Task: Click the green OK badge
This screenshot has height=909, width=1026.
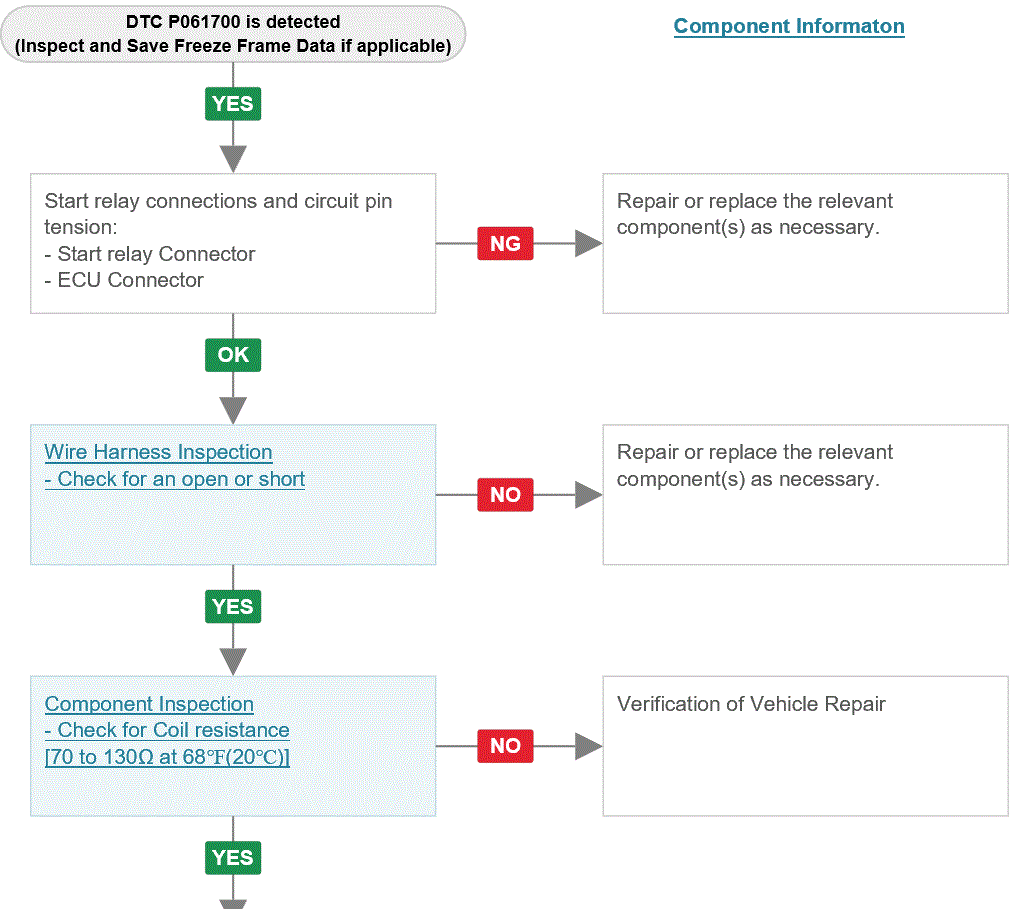Action: [x=233, y=355]
